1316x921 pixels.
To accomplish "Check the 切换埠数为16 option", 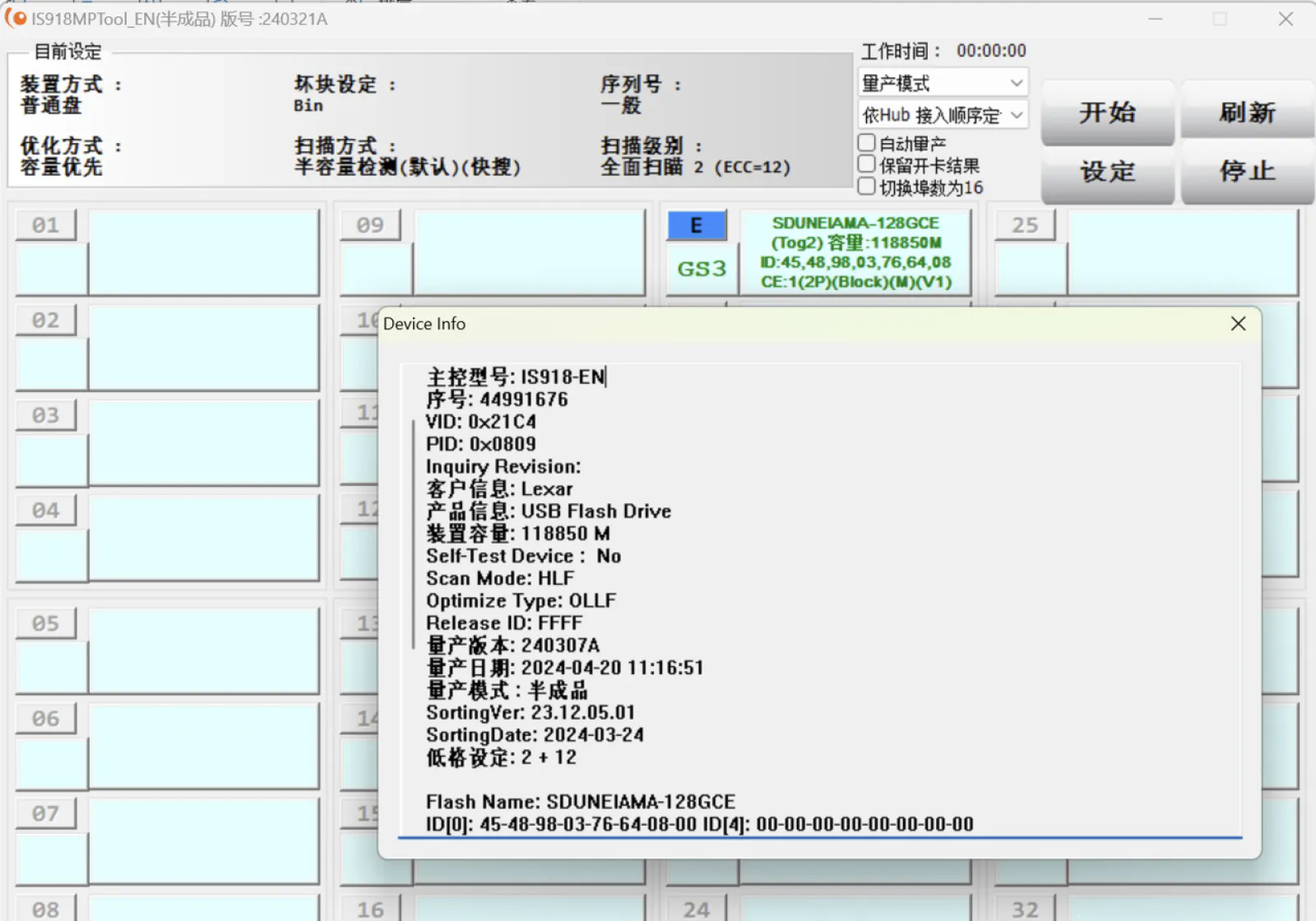I will (x=866, y=187).
